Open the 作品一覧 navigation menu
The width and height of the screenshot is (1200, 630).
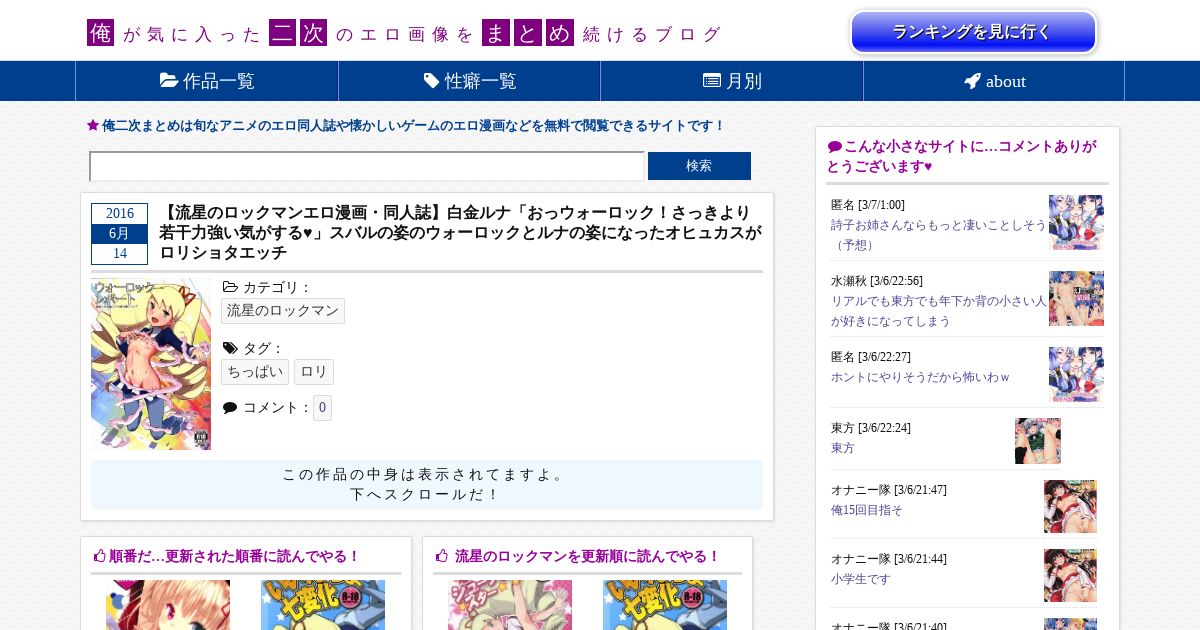pyautogui.click(x=207, y=81)
